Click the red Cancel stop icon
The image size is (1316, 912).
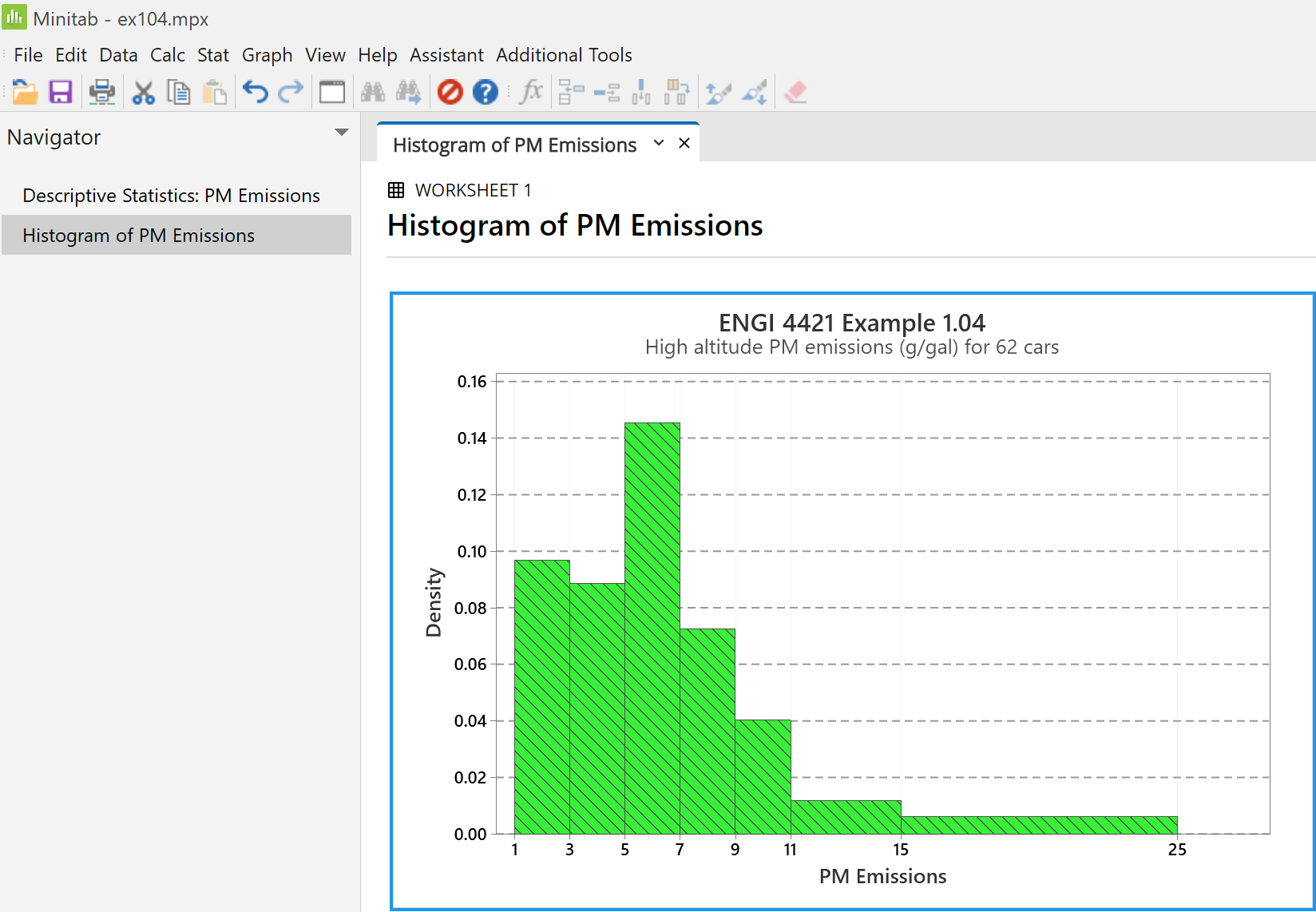tap(450, 93)
